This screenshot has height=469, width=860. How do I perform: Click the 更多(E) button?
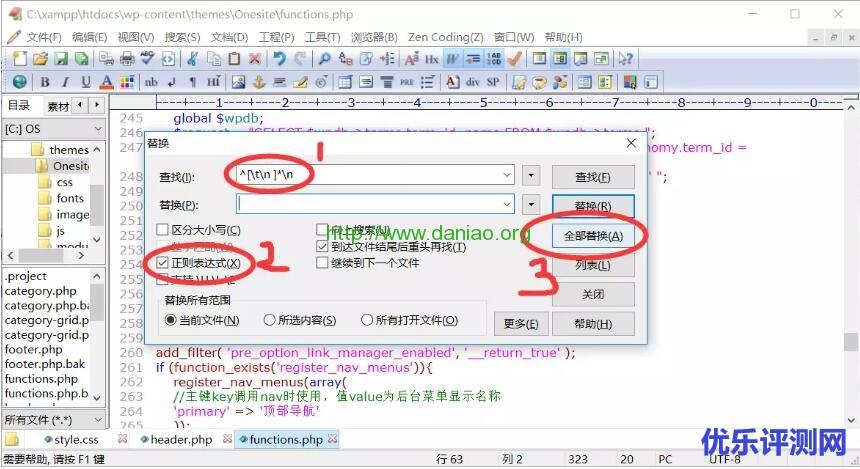[x=521, y=324]
